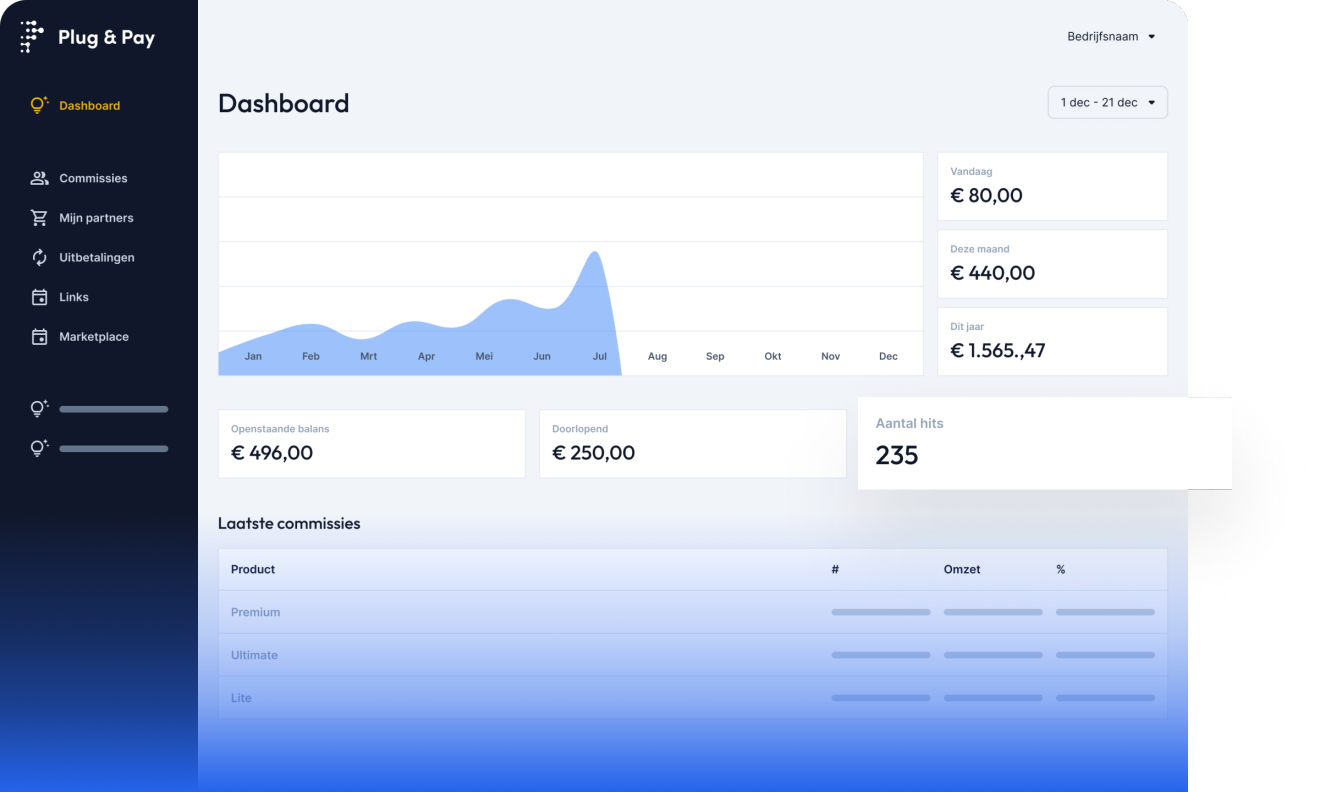Click the Feb label on chart axis

coord(311,356)
